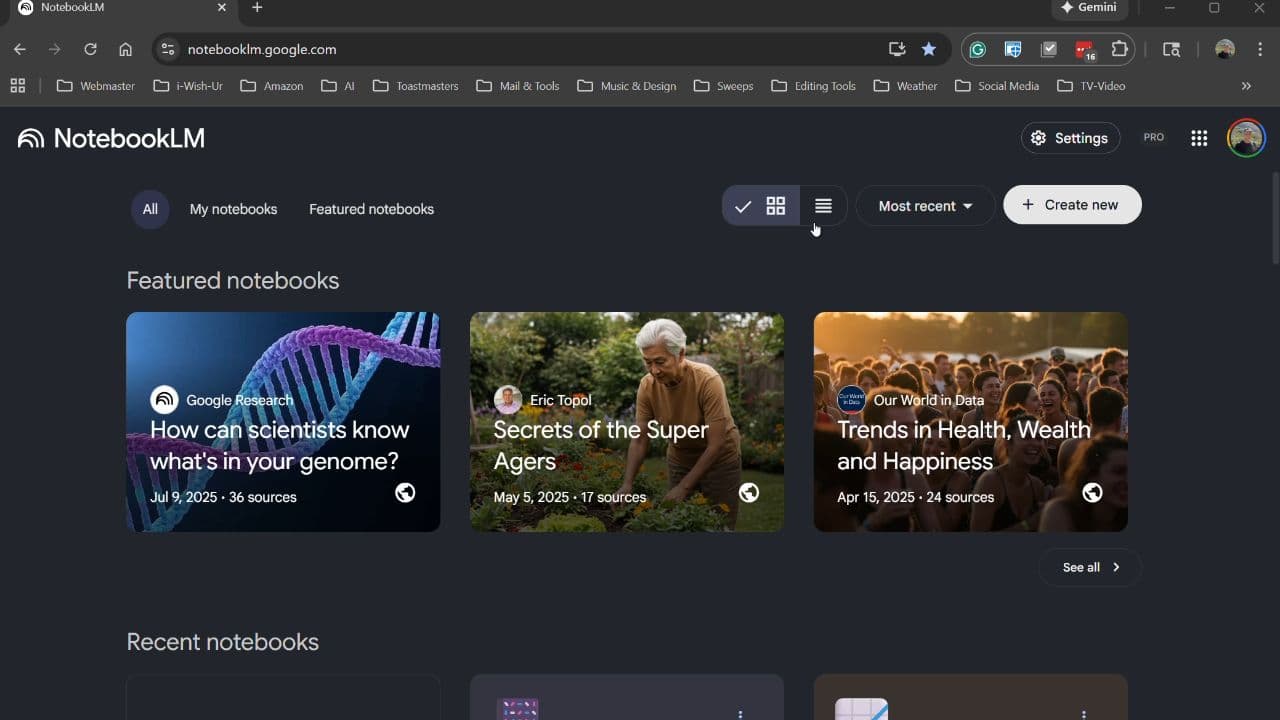The width and height of the screenshot is (1280, 720).
Task: Switch to the My notebooks tab
Action: click(x=233, y=209)
